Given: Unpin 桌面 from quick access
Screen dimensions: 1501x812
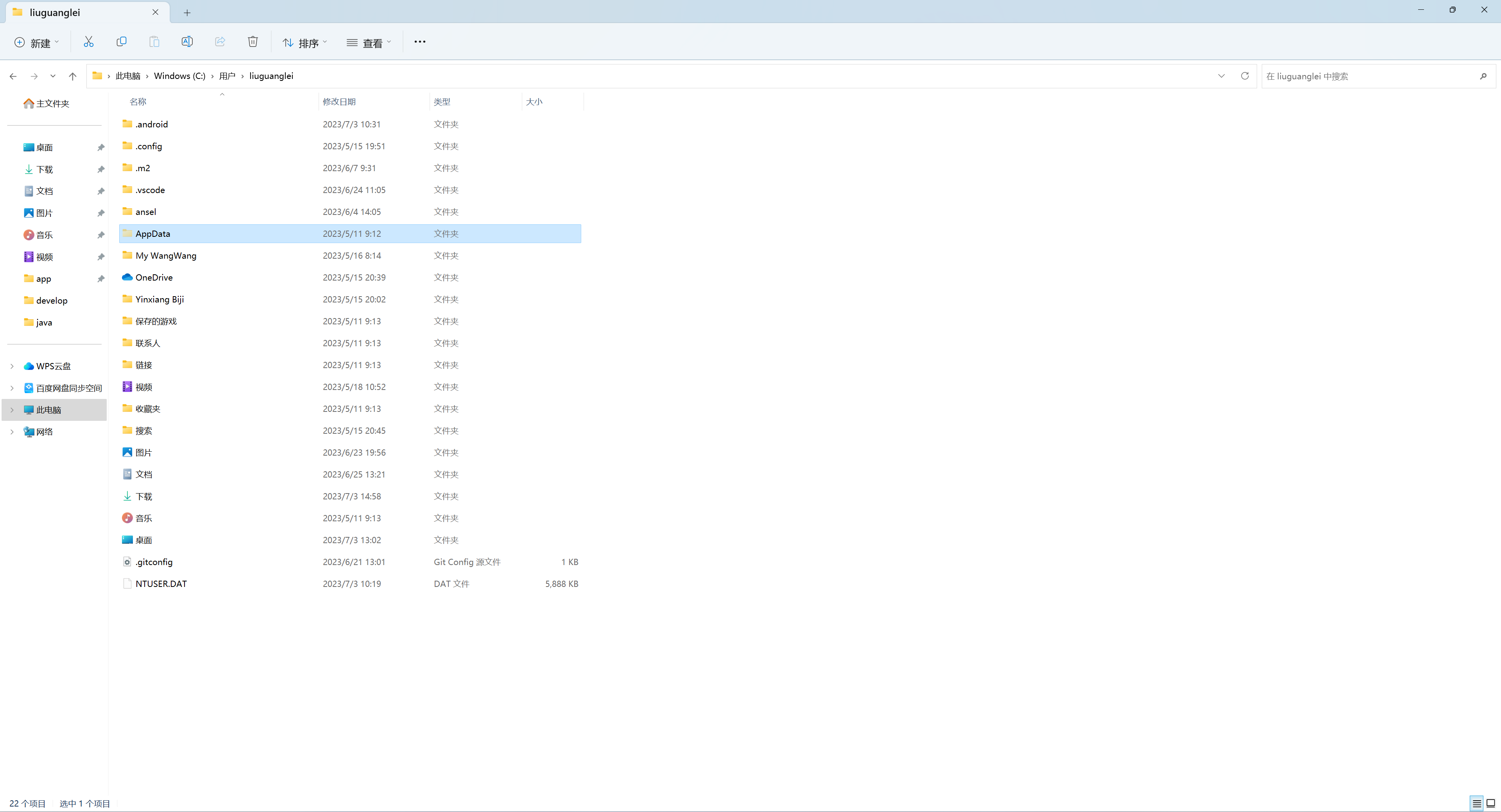Looking at the screenshot, I should point(101,147).
